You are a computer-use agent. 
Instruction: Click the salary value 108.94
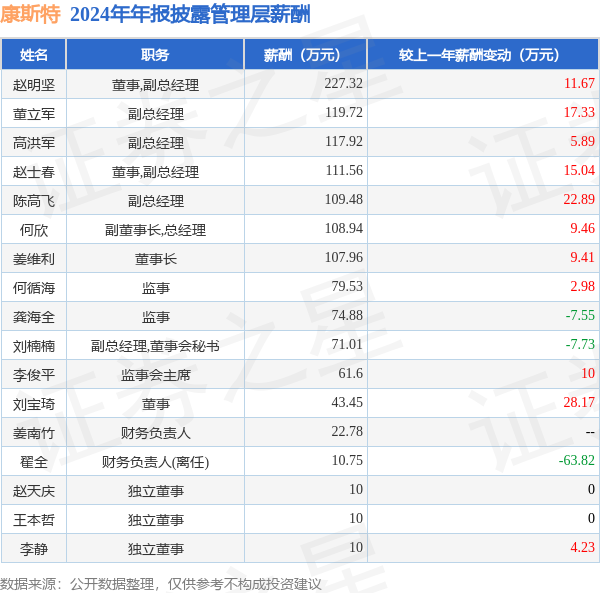point(343,228)
